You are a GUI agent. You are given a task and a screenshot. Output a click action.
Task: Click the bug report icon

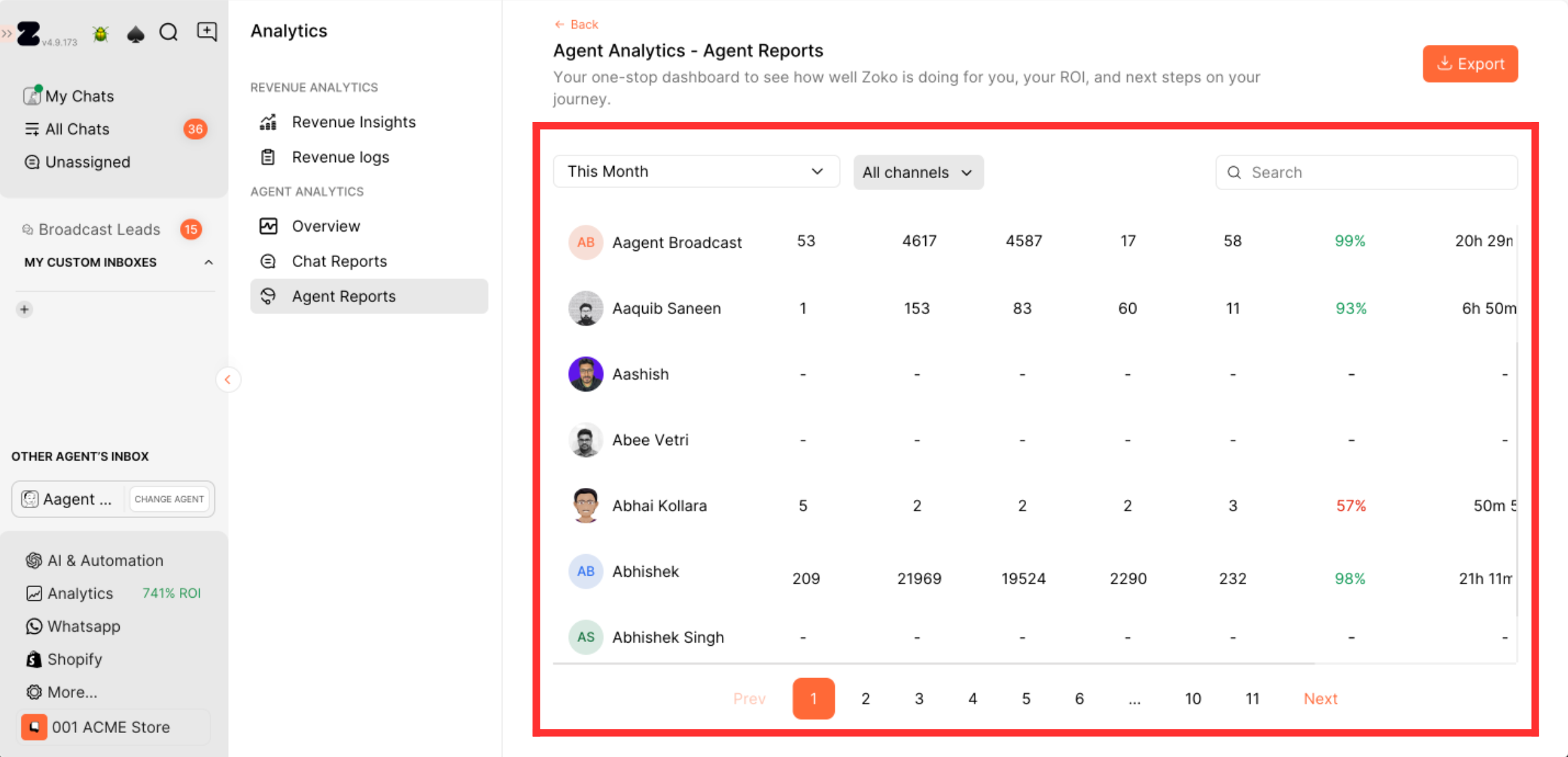pos(101,33)
